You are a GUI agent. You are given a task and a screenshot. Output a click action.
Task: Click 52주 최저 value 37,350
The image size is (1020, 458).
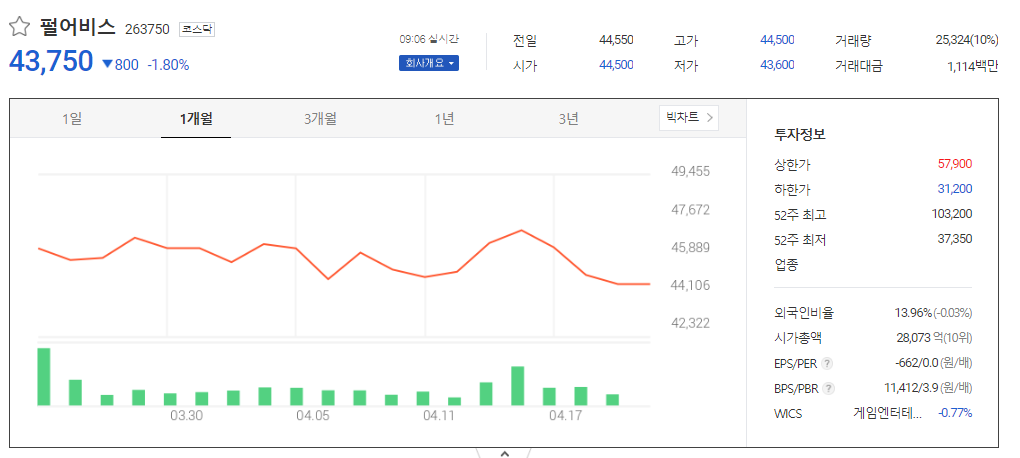(955, 239)
